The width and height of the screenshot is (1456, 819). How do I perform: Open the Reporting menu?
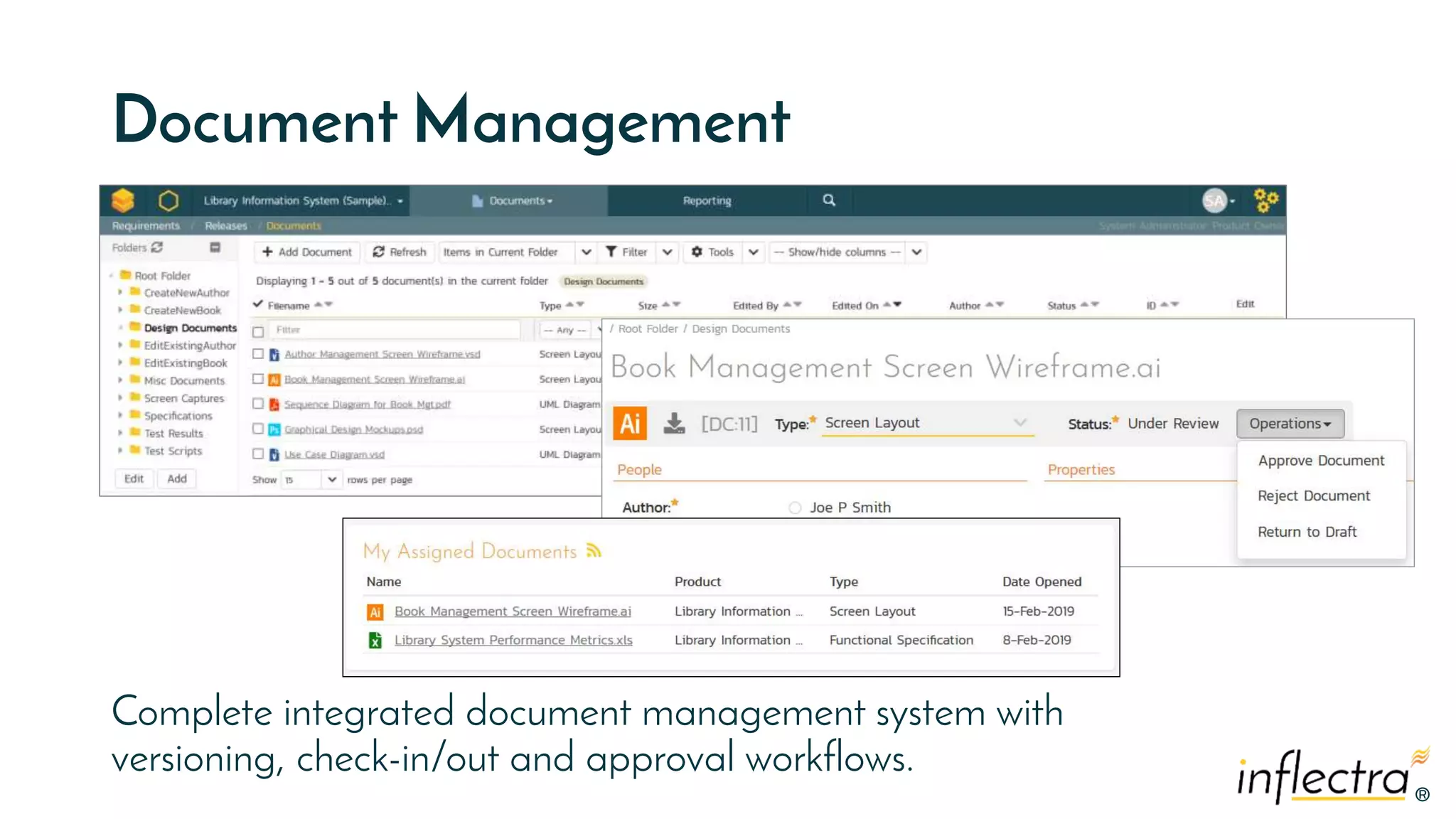[707, 200]
